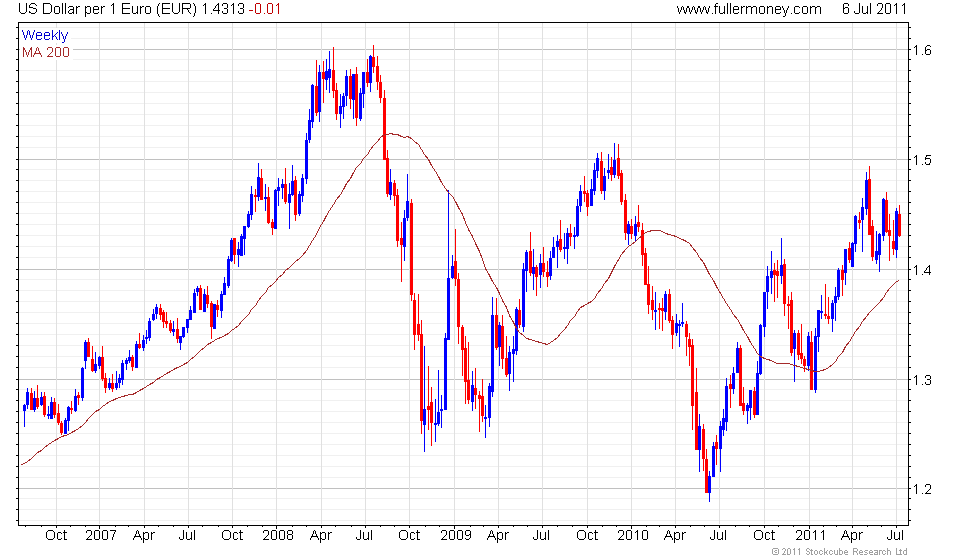Click the 2008 year label on time axis
The width and height of the screenshot is (960, 560).
(x=278, y=536)
